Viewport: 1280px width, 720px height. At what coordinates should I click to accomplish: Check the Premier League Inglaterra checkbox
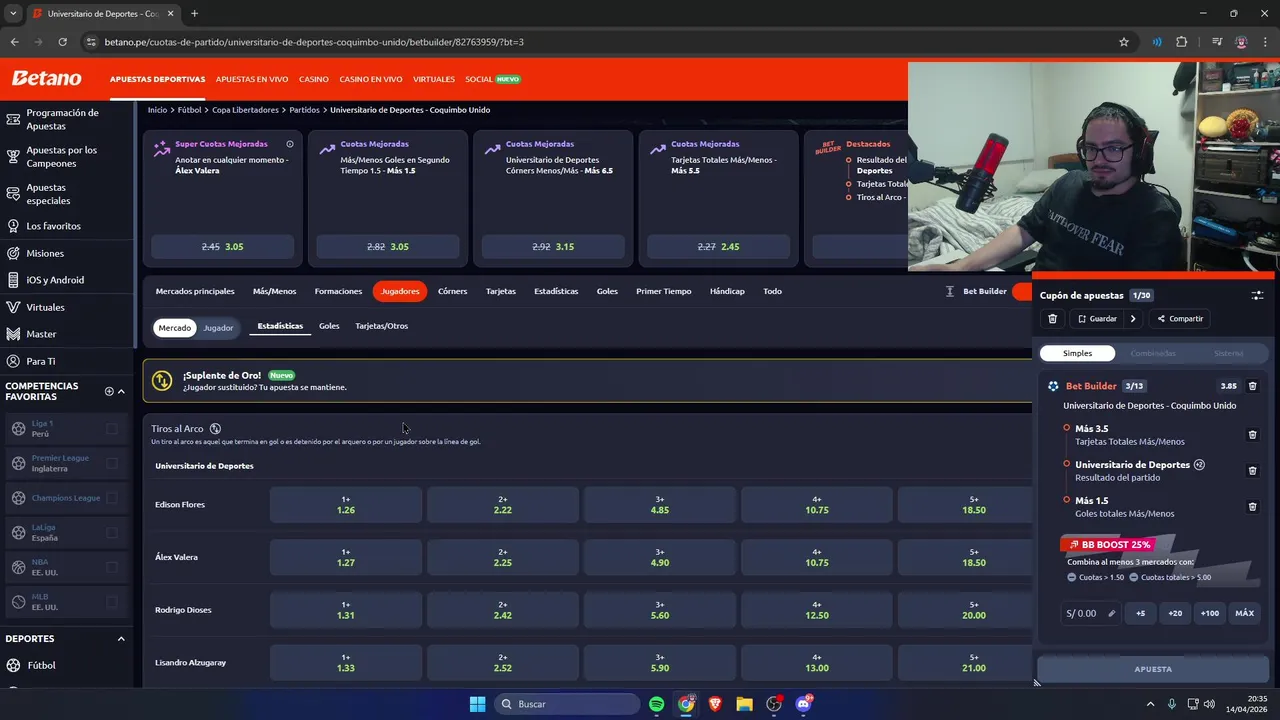[112, 463]
